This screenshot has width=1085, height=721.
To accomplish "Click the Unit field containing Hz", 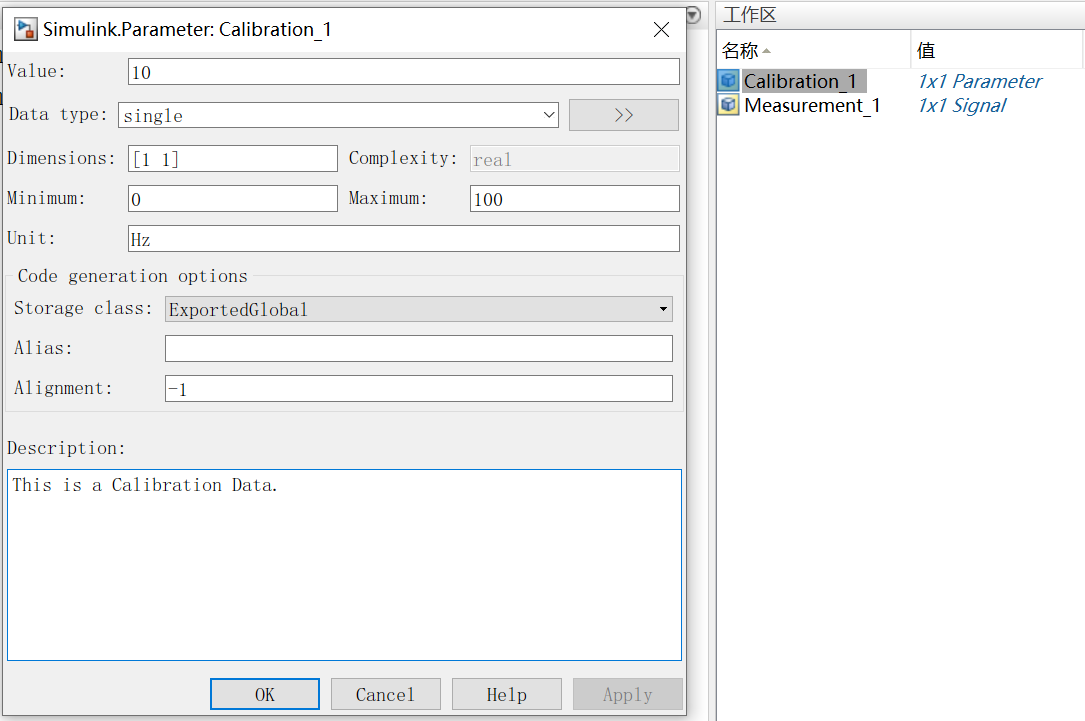I will 403,239.
